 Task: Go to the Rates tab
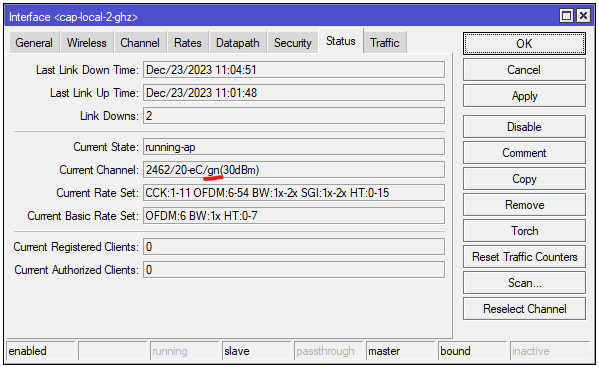click(x=188, y=43)
